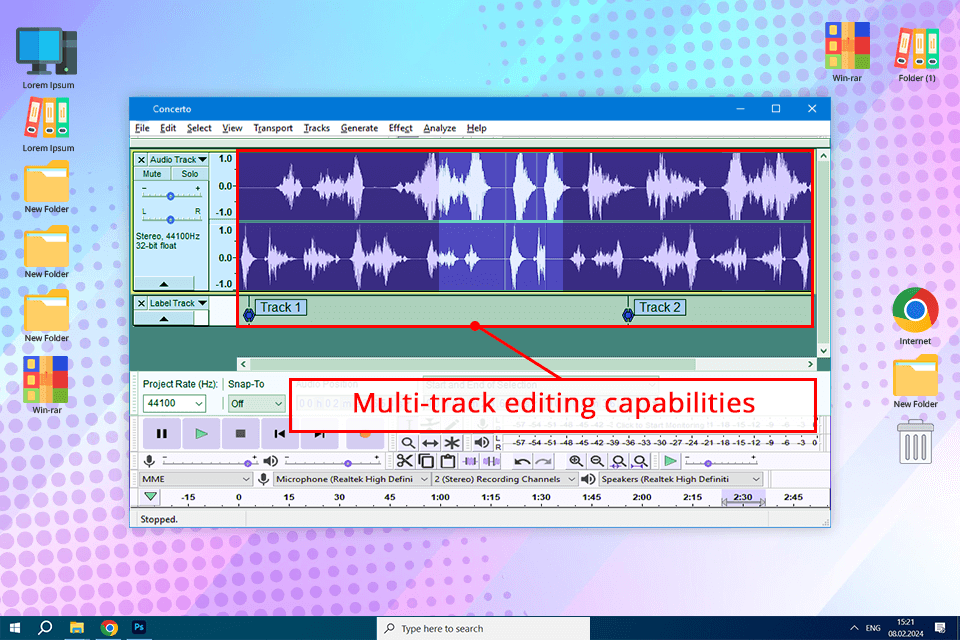This screenshot has width=960, height=640.
Task: Open Chrome from the Windows taskbar
Action: (109, 628)
